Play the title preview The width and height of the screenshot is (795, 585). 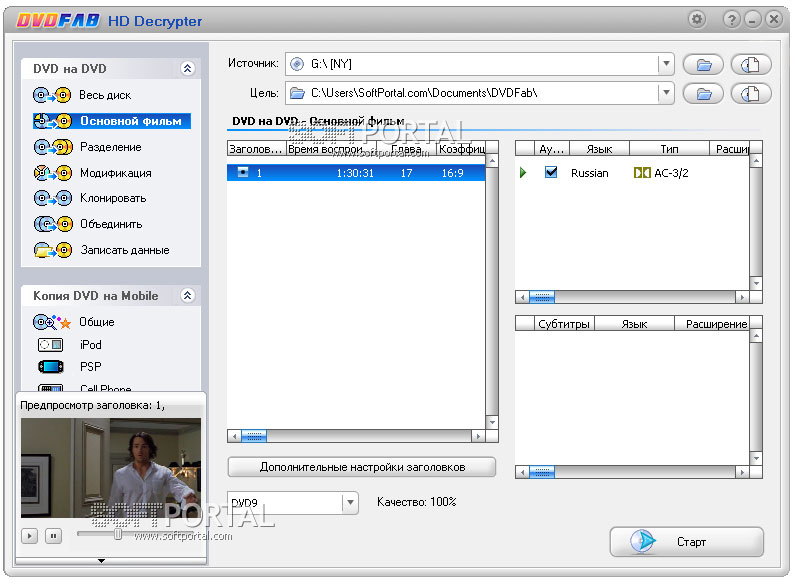click(29, 535)
